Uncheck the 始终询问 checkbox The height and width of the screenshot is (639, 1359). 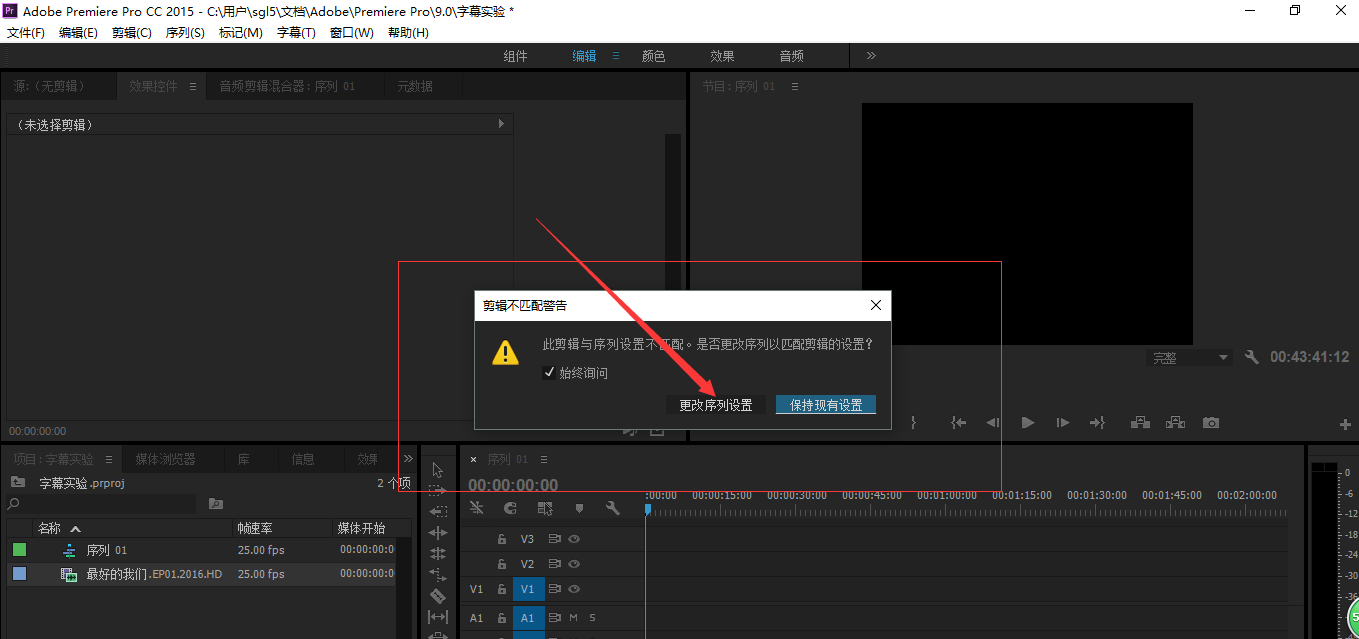pyautogui.click(x=548, y=373)
